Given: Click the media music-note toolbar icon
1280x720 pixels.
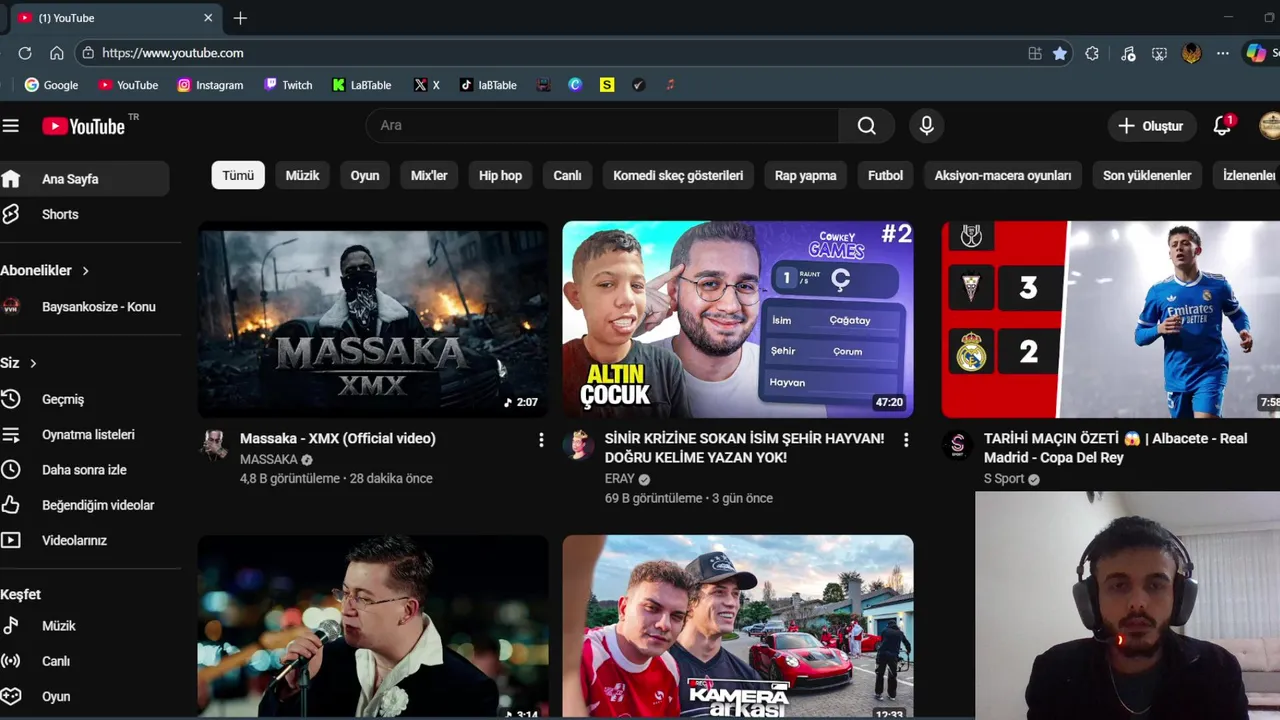Looking at the screenshot, I should point(1128,54).
